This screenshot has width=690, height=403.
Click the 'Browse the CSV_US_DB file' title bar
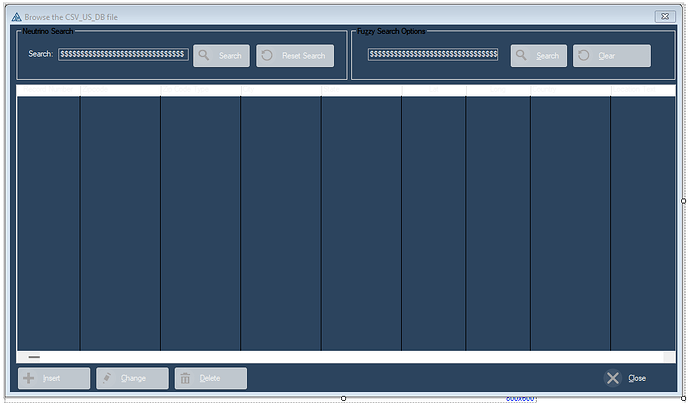click(300, 17)
